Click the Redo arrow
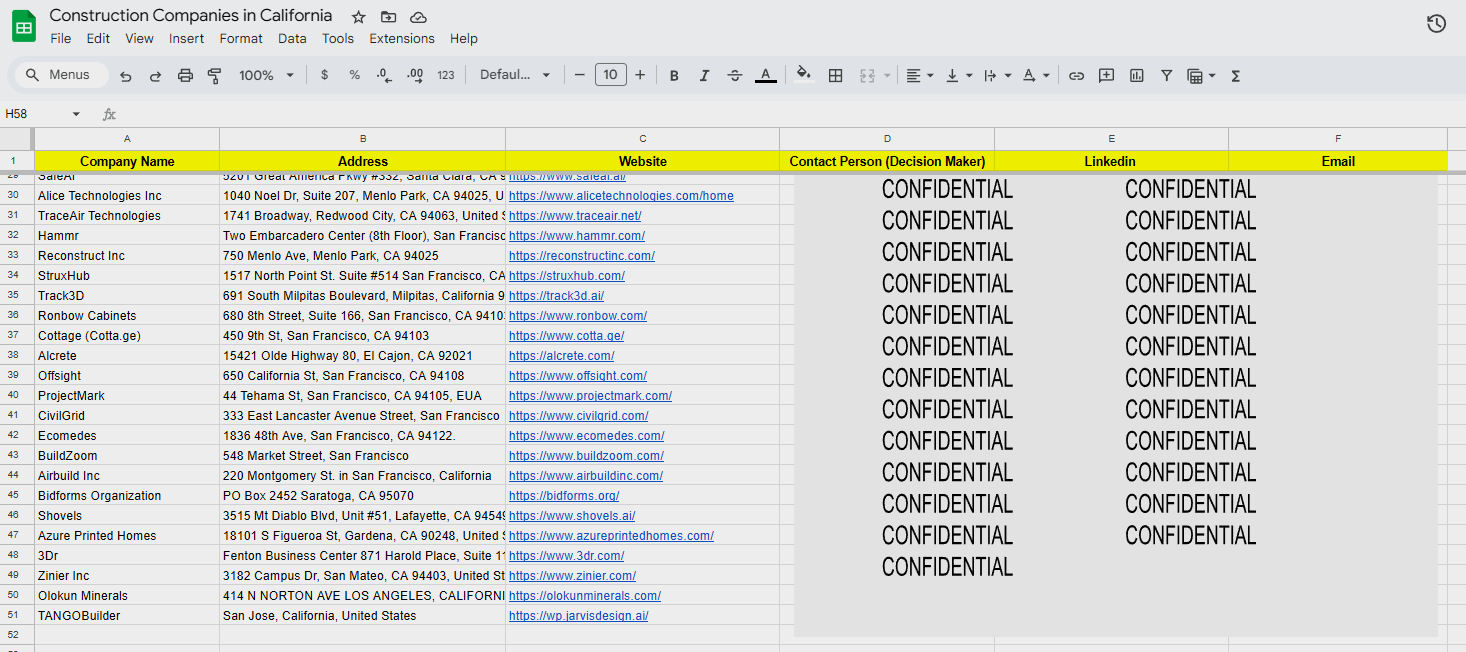The width and height of the screenshot is (1466, 652). (x=155, y=75)
